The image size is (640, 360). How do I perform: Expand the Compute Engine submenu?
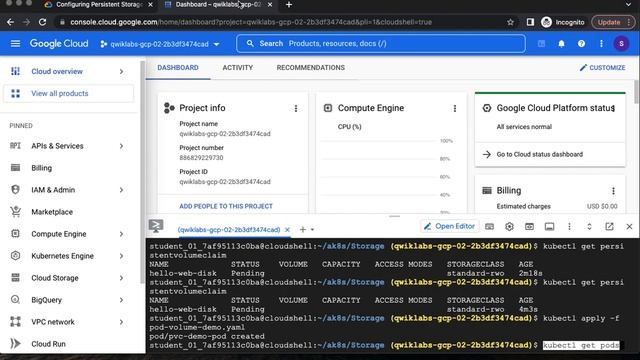pos(121,234)
